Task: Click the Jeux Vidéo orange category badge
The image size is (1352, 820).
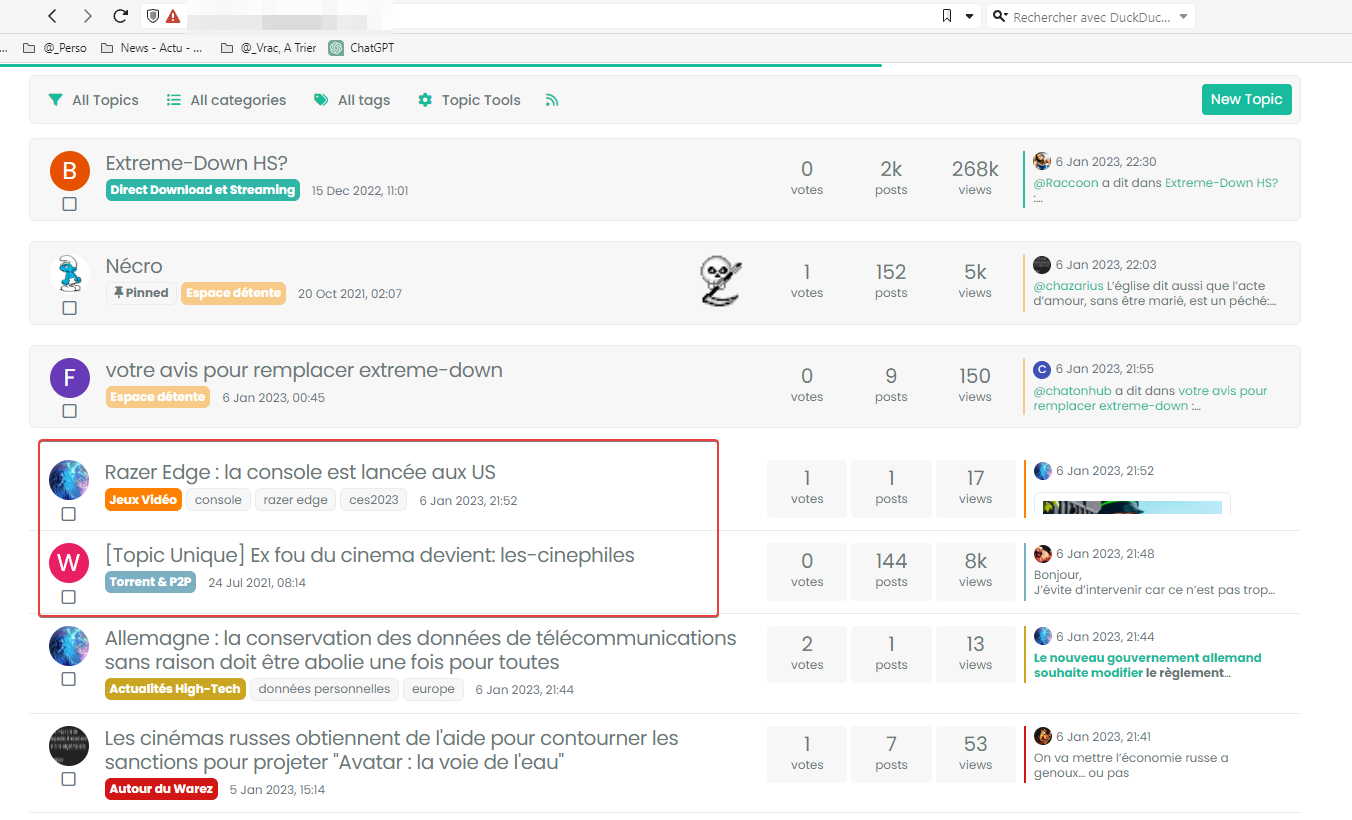Action: point(143,500)
